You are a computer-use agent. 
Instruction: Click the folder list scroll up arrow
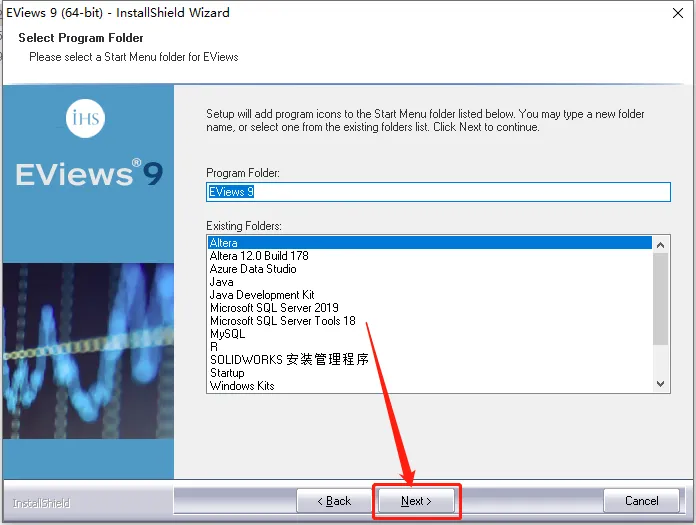click(660, 245)
